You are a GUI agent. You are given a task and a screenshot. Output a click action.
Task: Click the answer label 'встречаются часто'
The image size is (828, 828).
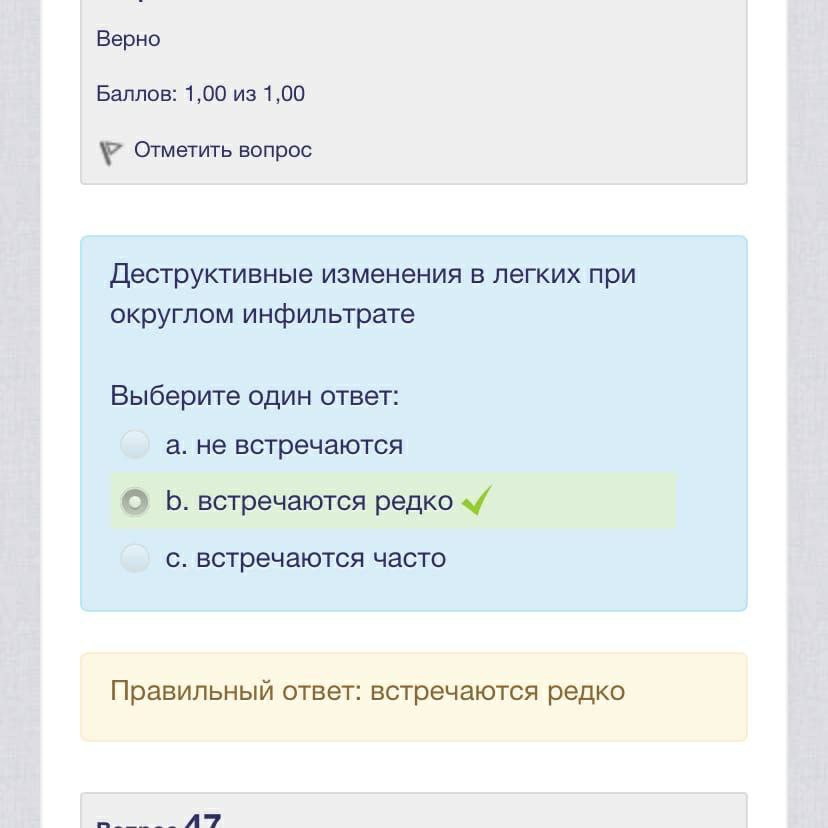pos(320,557)
